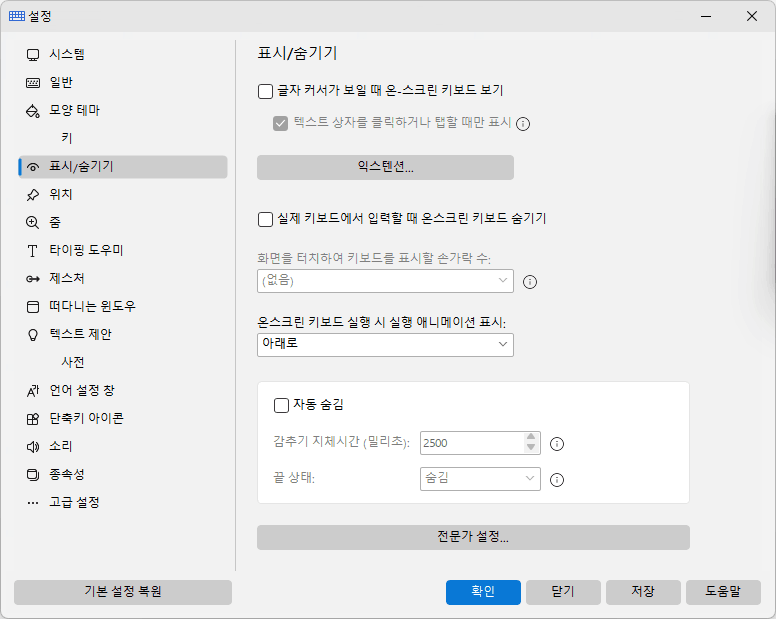Enable 실제 키보드에서 입력할 때 숨기기 checkbox

pyautogui.click(x=265, y=219)
